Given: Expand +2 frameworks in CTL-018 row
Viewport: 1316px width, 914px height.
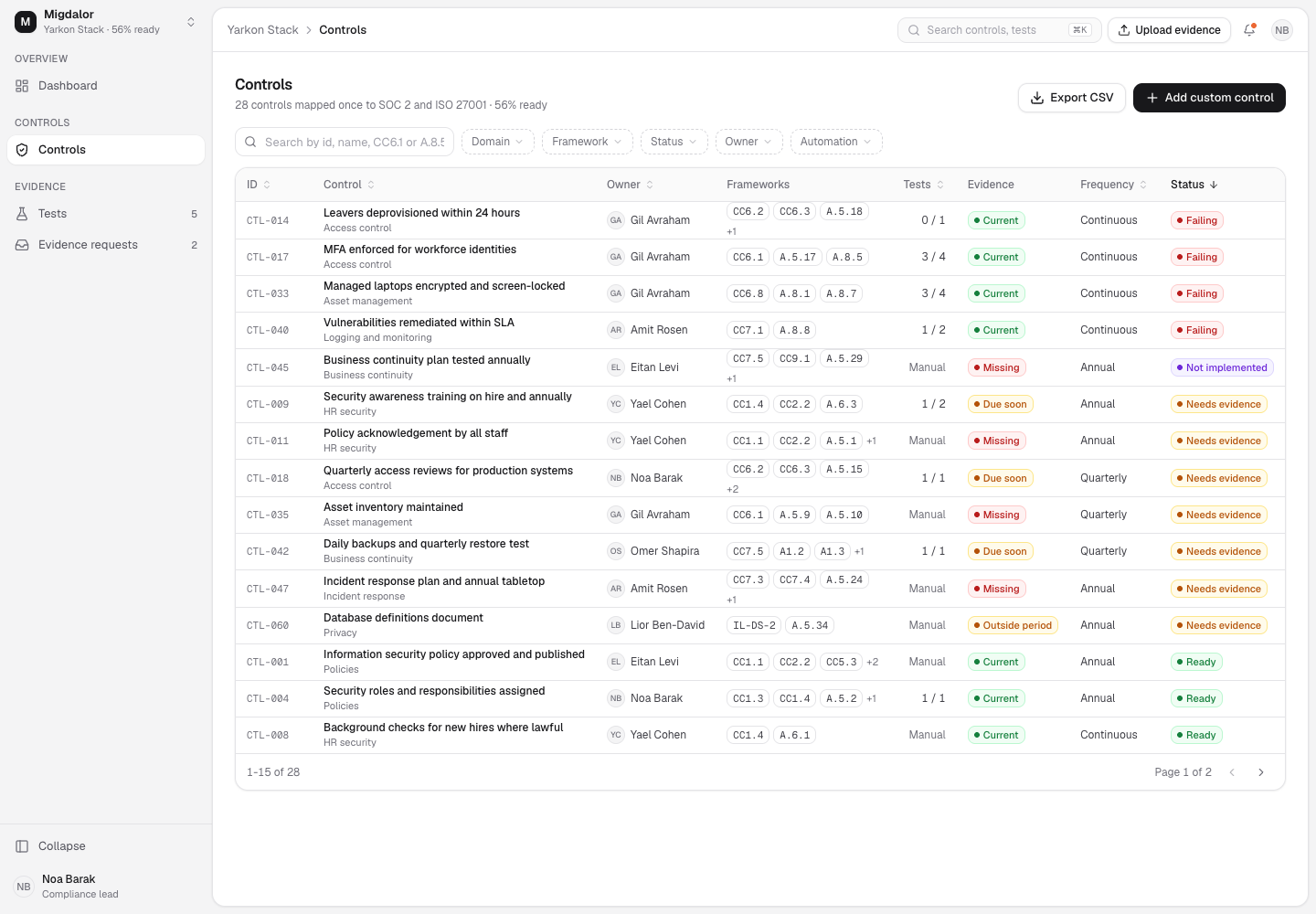Looking at the screenshot, I should tap(733, 489).
